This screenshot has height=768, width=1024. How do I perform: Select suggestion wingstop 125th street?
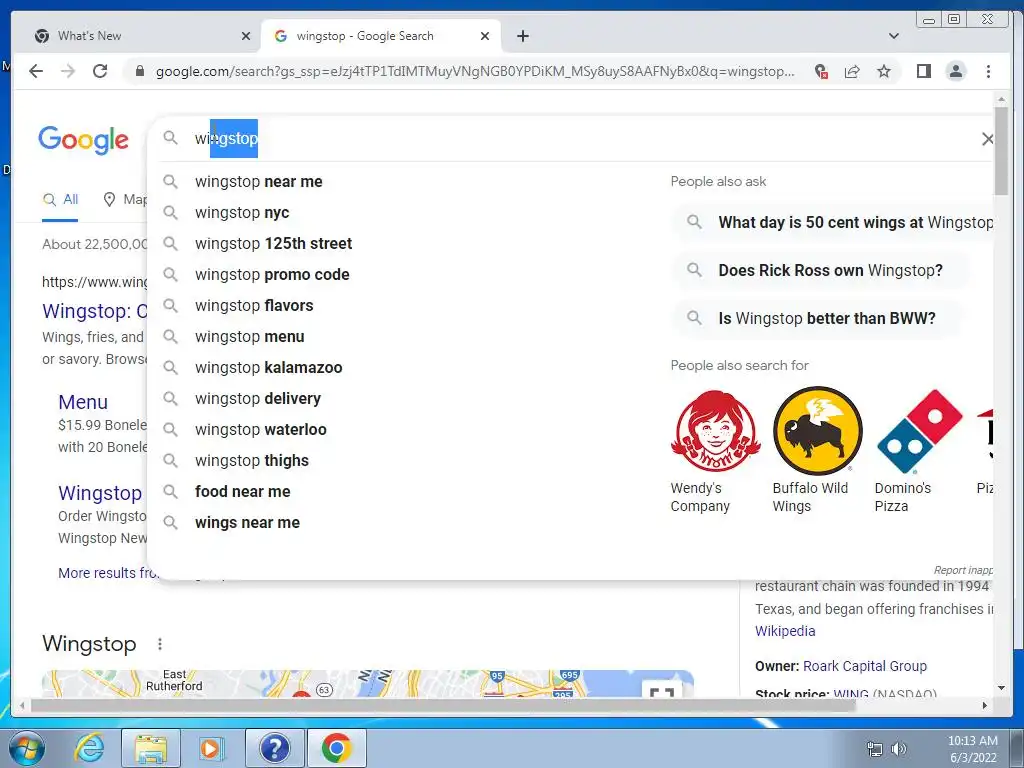[274, 244]
